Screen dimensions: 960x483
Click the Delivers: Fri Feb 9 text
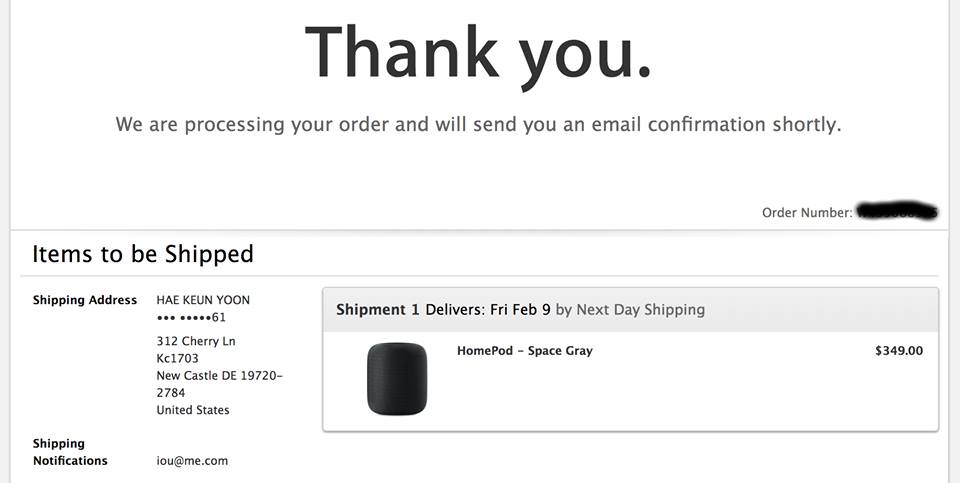coord(488,309)
